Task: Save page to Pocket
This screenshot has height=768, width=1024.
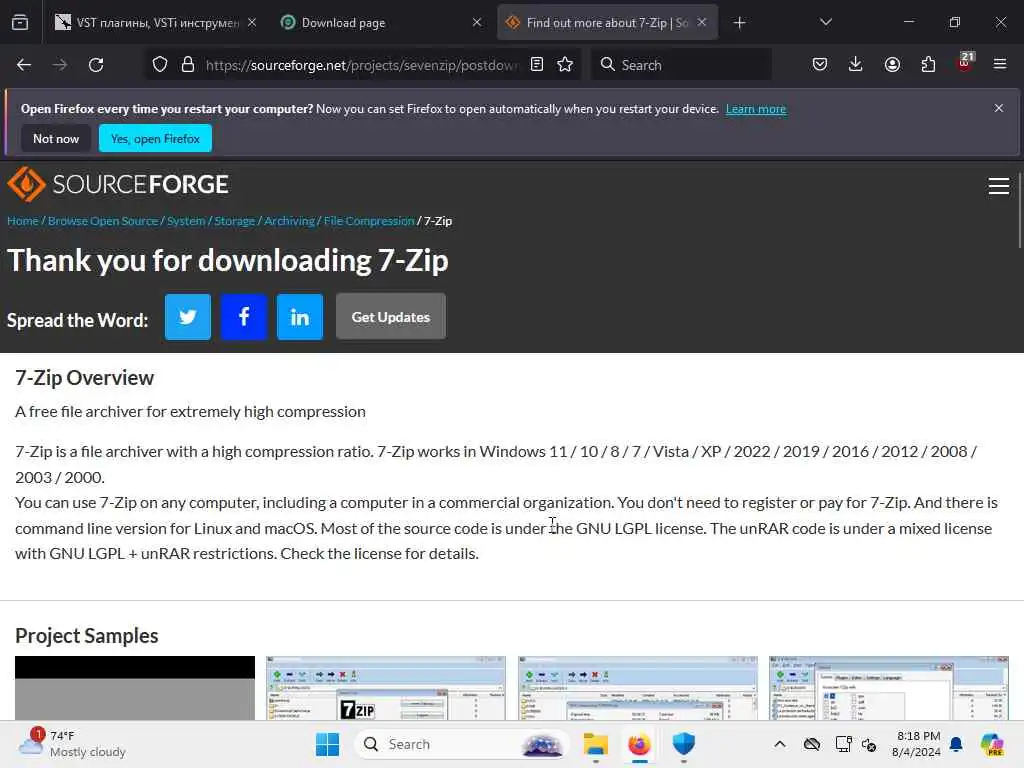Action: click(820, 65)
